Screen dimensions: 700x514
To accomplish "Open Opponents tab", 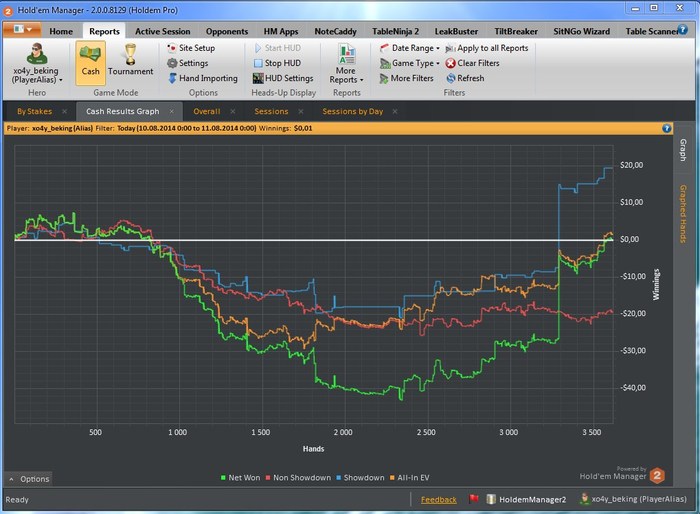I will (227, 31).
